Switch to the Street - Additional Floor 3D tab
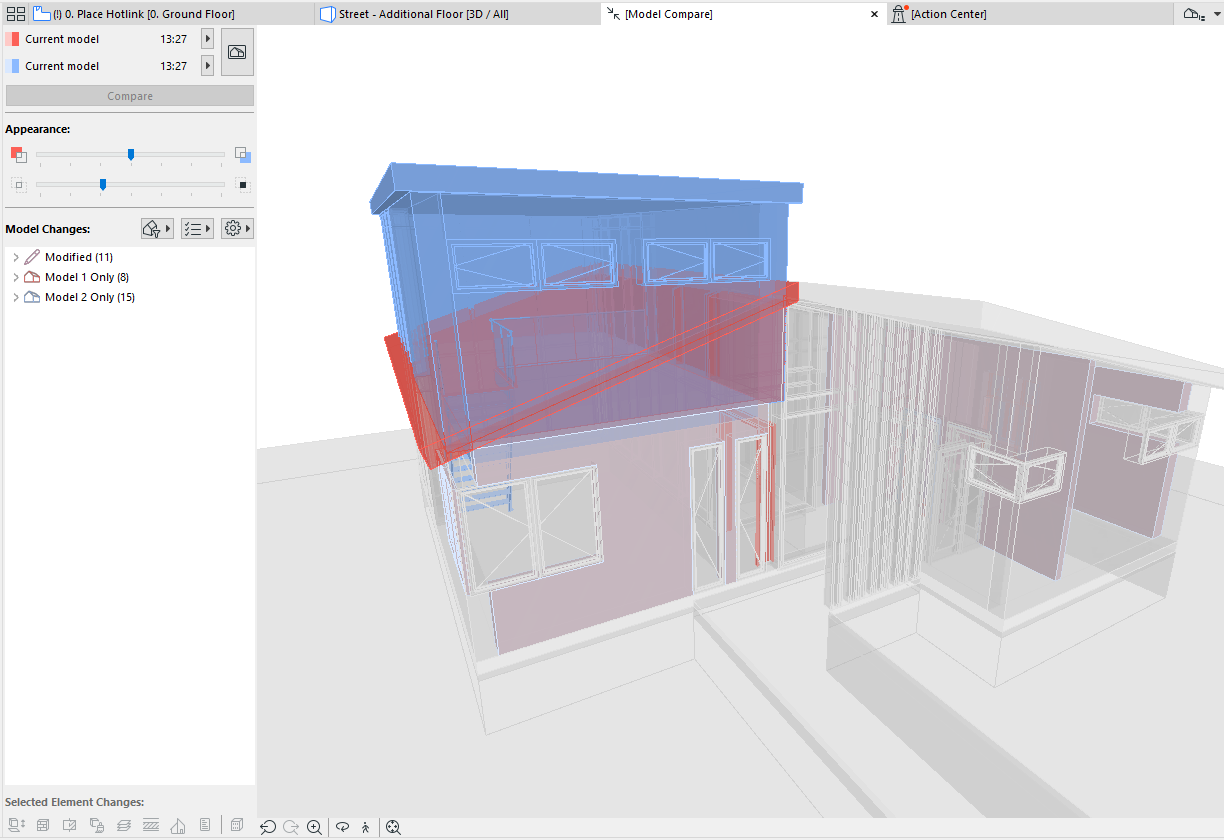The width and height of the screenshot is (1224, 840). pos(423,14)
